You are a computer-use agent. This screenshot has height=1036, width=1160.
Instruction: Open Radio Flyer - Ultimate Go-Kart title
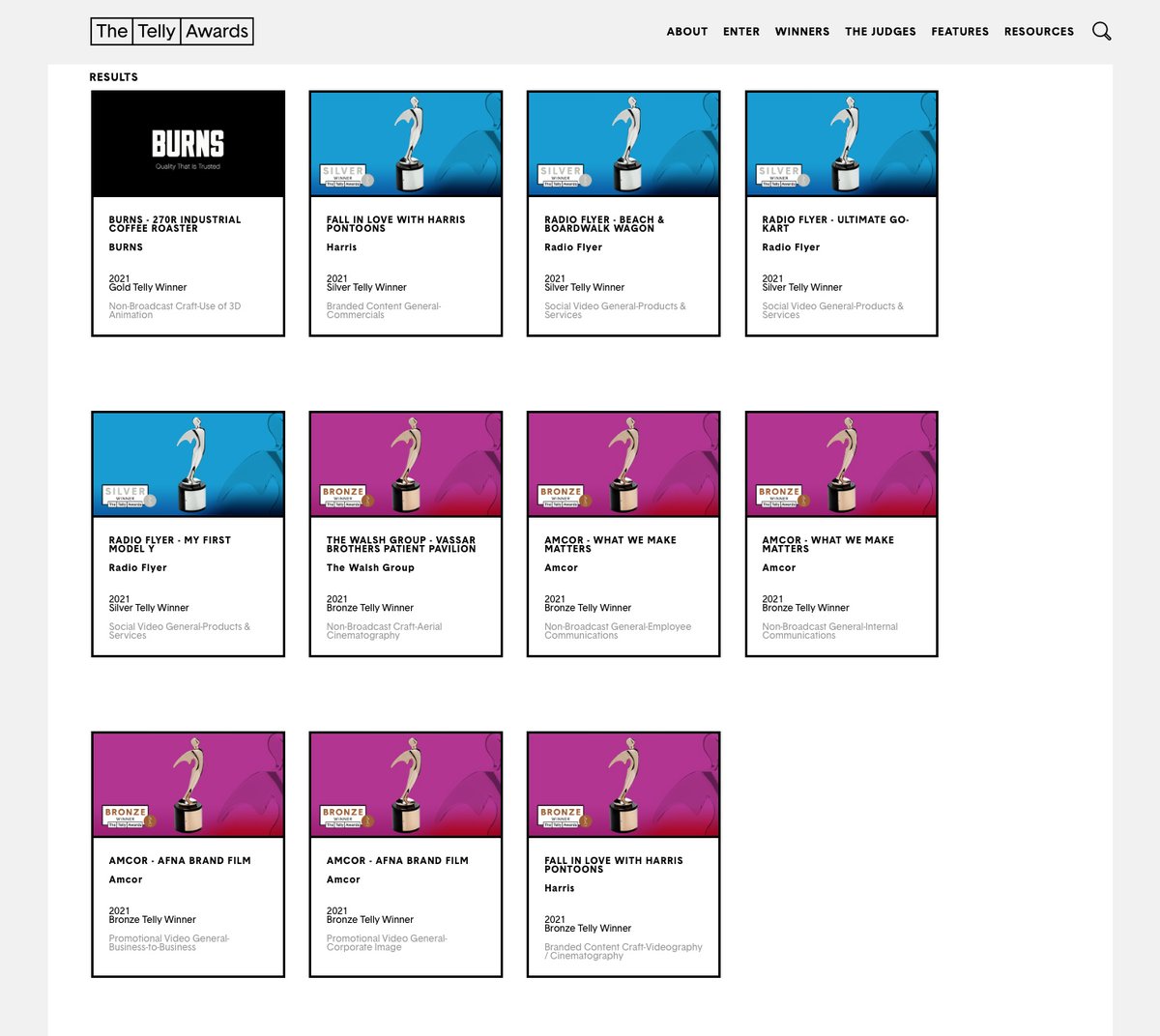pyautogui.click(x=835, y=224)
